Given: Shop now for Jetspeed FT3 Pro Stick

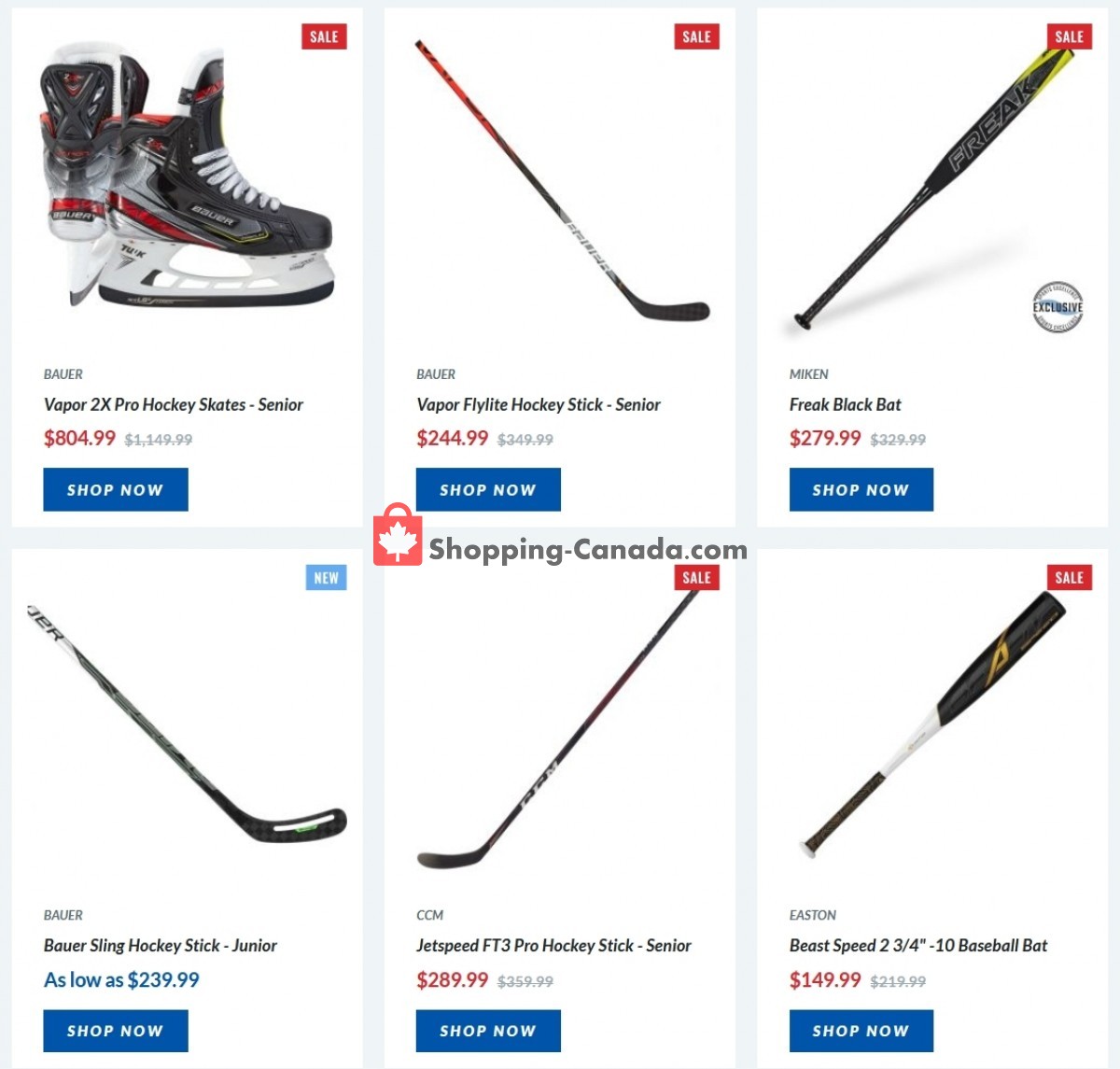Looking at the screenshot, I should click(488, 1031).
